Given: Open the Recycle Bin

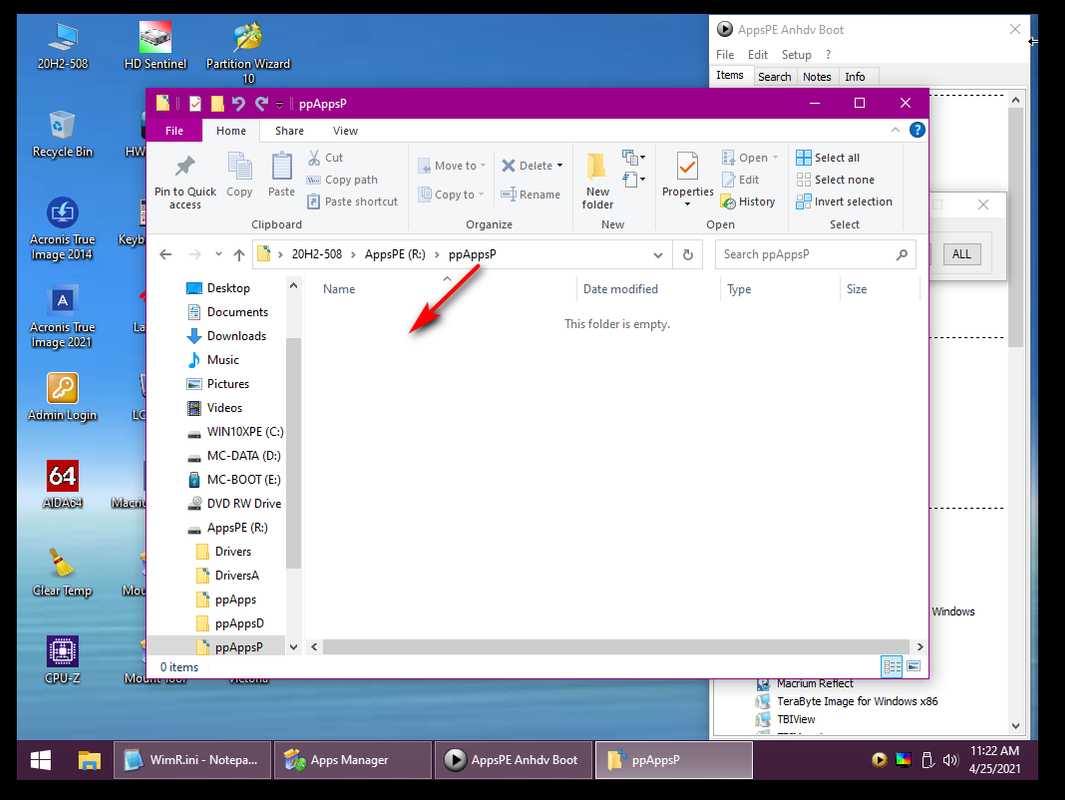Looking at the screenshot, I should (x=62, y=134).
